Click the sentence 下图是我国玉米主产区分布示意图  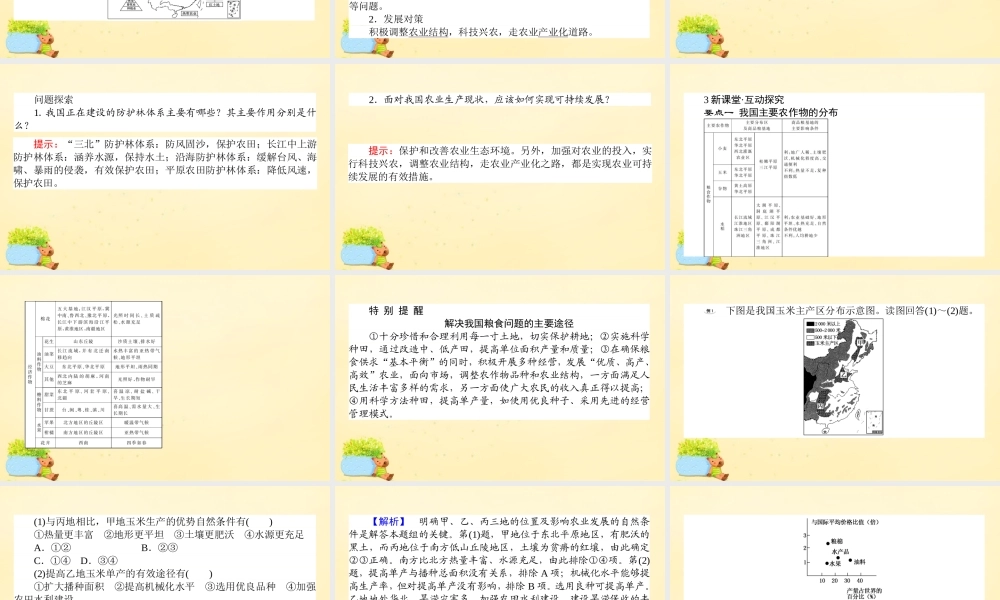pos(804,311)
